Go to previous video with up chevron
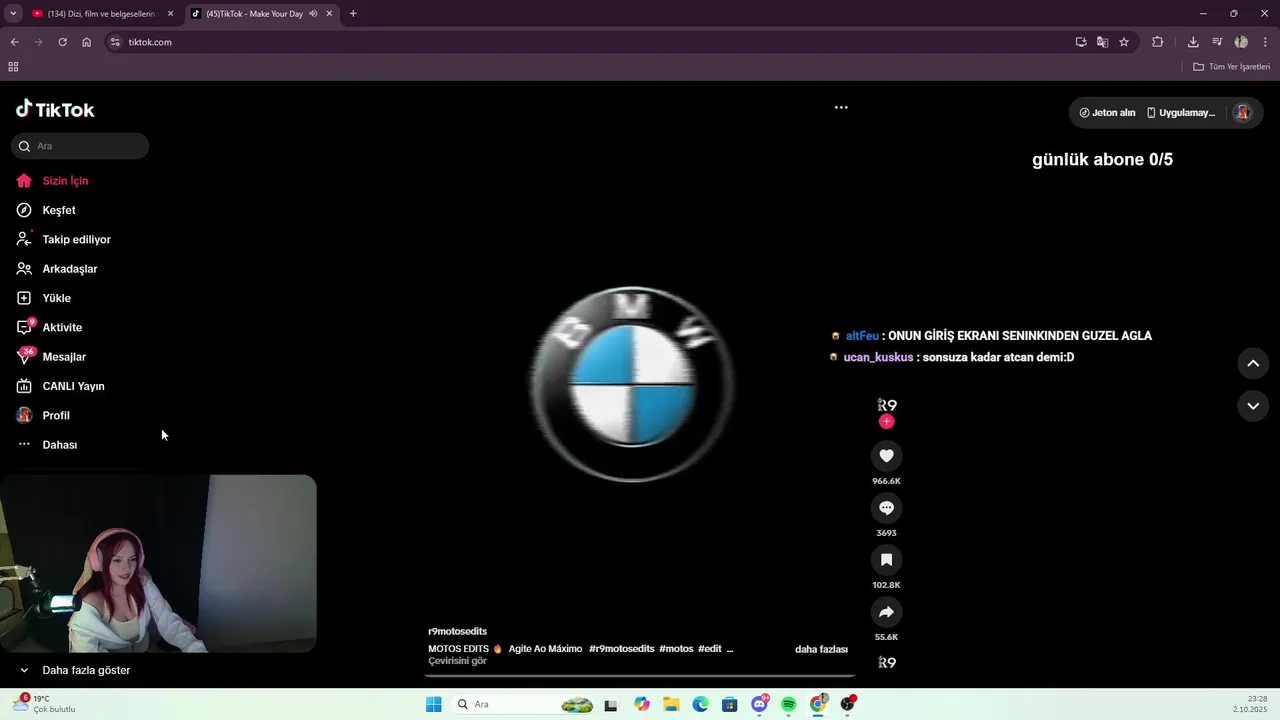This screenshot has height=720, width=1280. [1253, 363]
